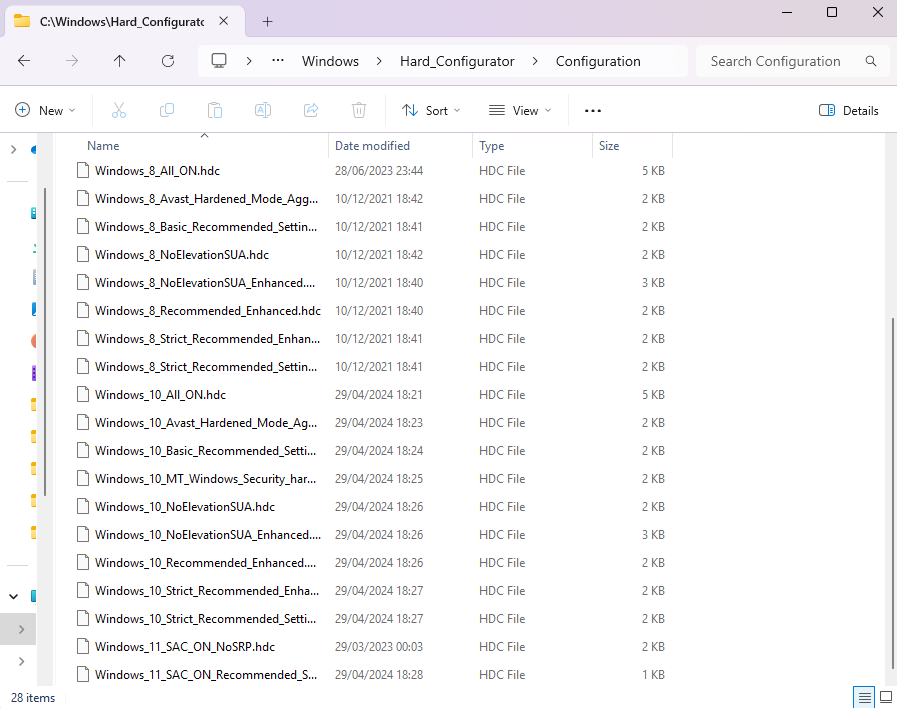The width and height of the screenshot is (897, 708).
Task: Click the Paste clipboard icon
Action: pyautogui.click(x=215, y=110)
